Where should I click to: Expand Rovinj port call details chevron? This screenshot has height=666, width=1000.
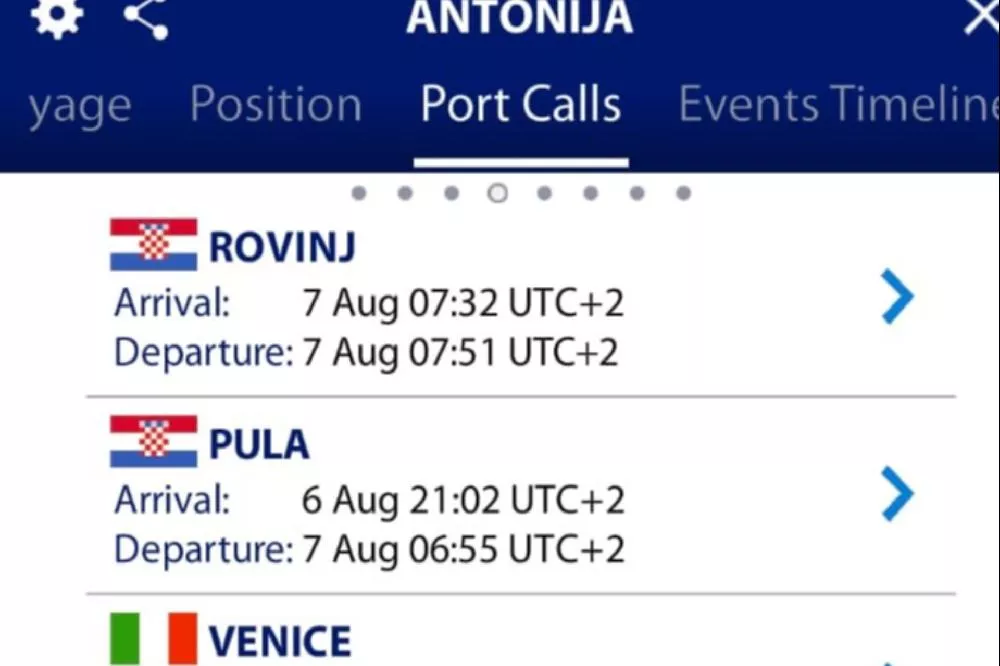(x=897, y=298)
